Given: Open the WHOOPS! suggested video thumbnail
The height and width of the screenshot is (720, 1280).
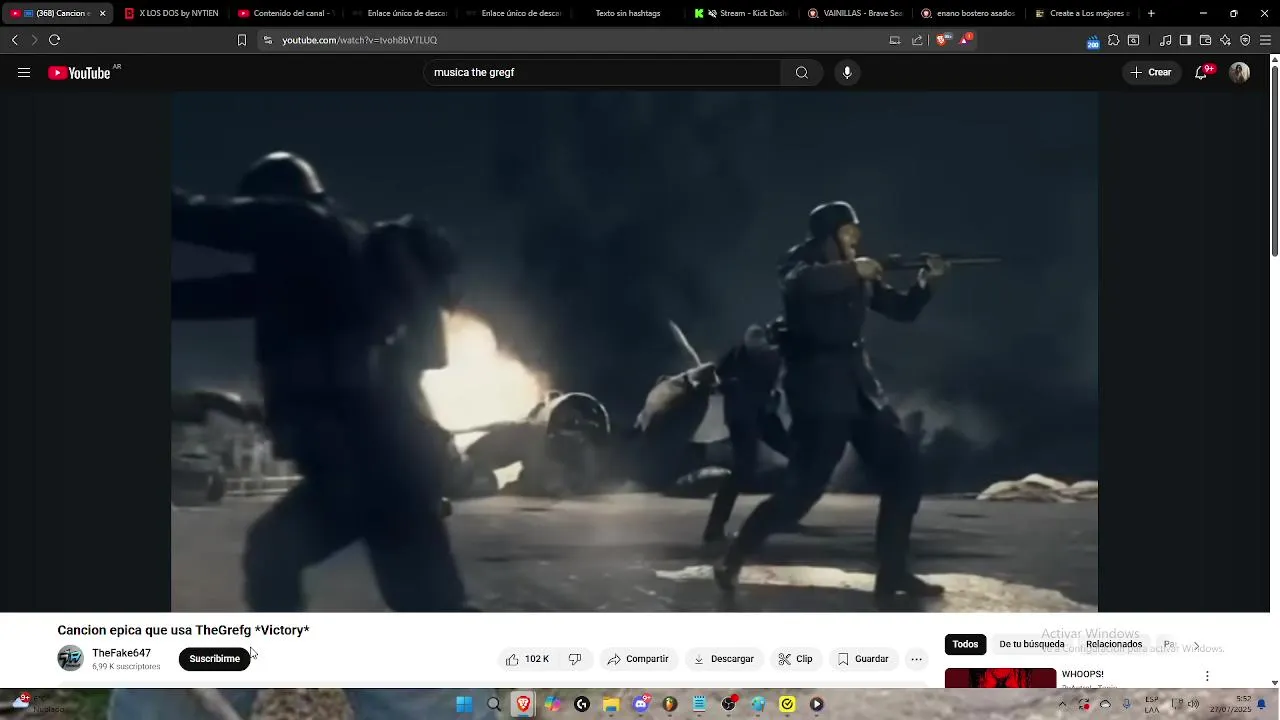Looking at the screenshot, I should tap(1000, 678).
